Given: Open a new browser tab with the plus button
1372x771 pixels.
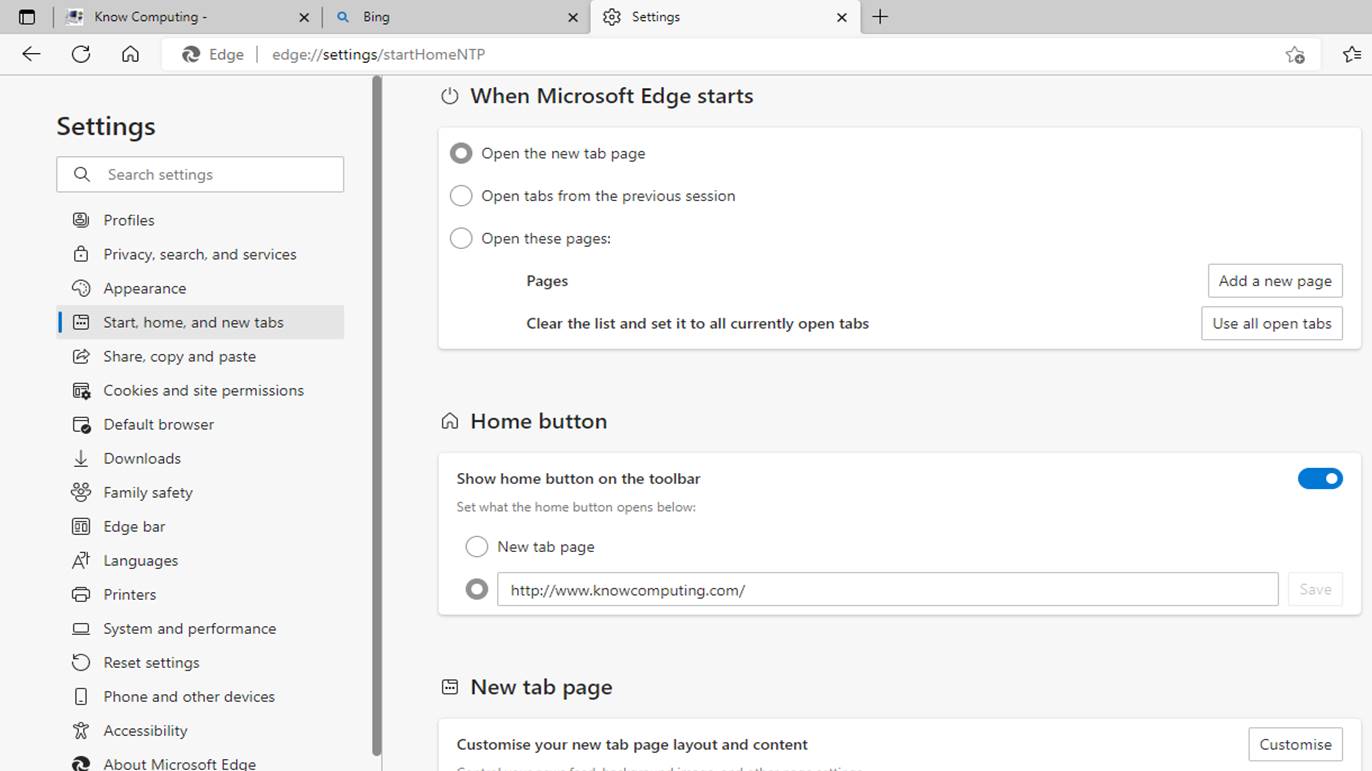Looking at the screenshot, I should [x=881, y=17].
